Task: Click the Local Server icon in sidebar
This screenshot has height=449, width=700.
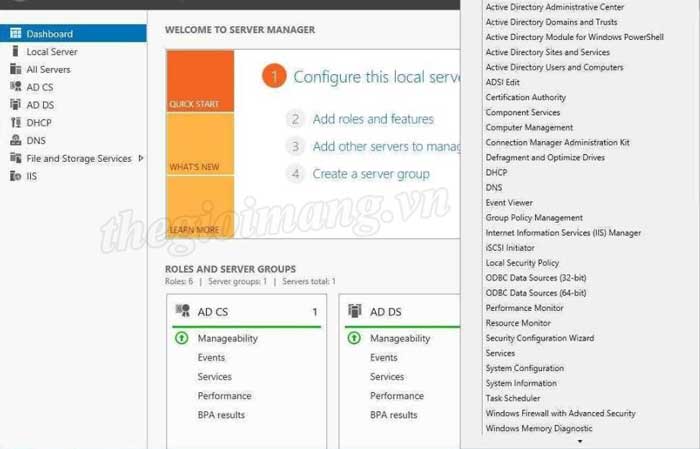Action: (16, 51)
